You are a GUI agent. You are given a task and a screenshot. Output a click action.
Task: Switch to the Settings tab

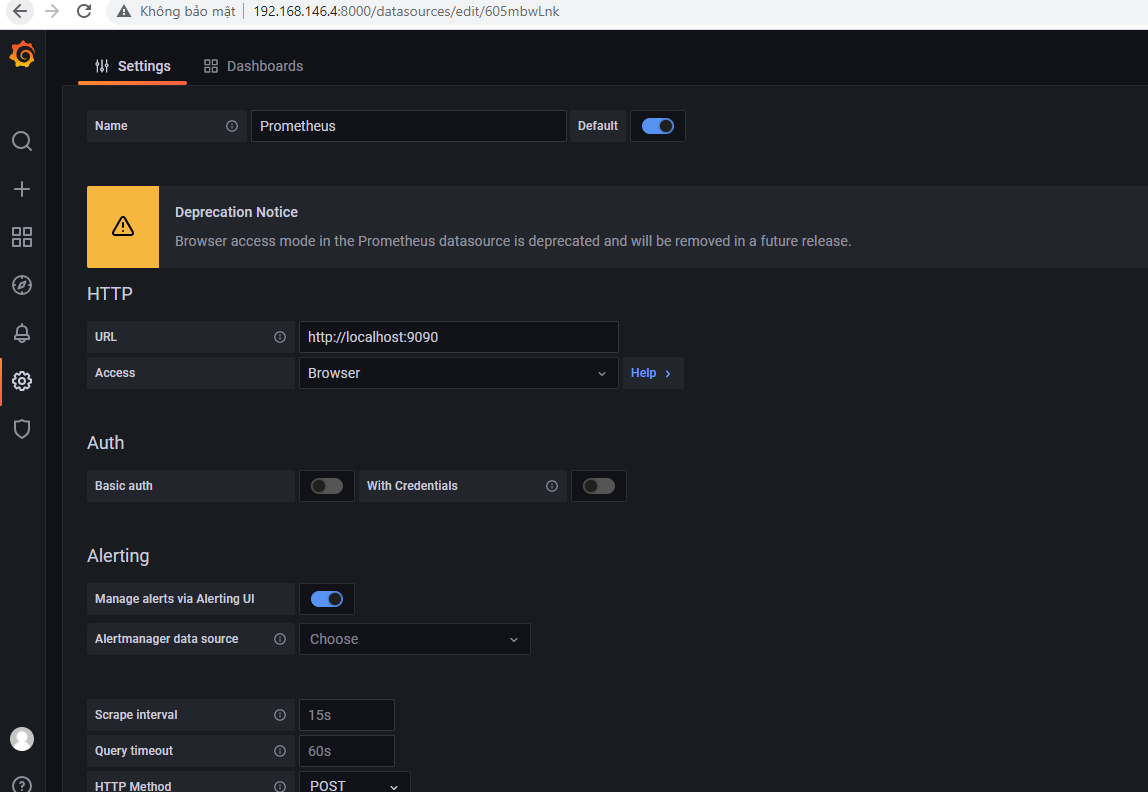point(133,66)
